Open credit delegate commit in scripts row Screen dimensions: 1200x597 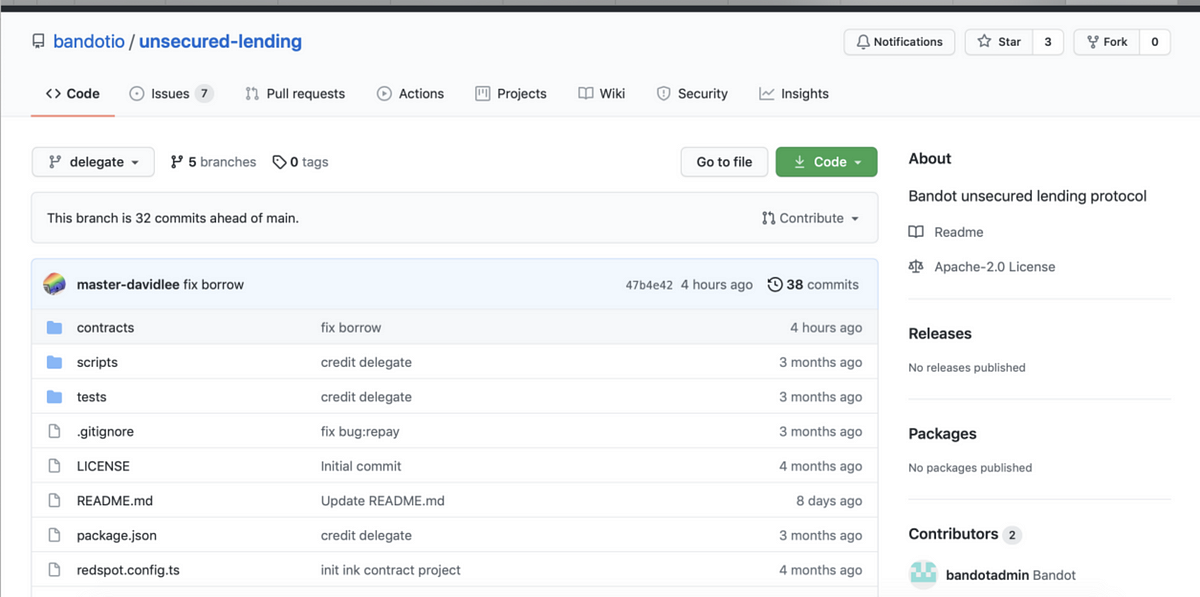tap(366, 362)
